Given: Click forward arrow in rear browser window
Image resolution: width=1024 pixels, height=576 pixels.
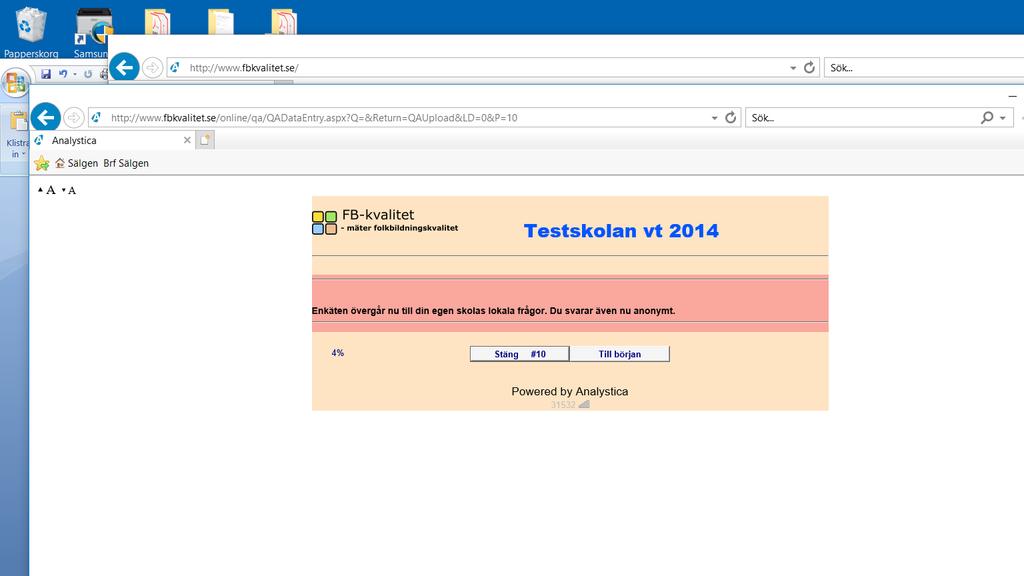Looking at the screenshot, I should 152,67.
